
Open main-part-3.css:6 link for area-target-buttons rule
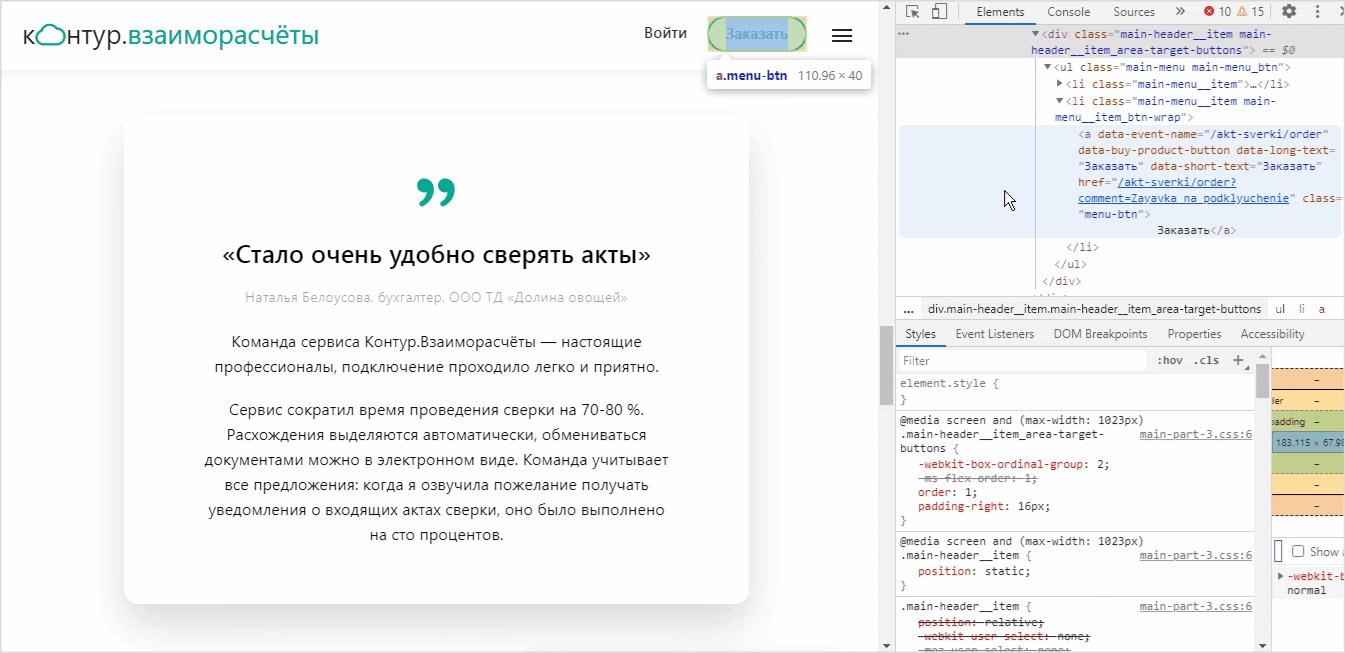(1195, 435)
